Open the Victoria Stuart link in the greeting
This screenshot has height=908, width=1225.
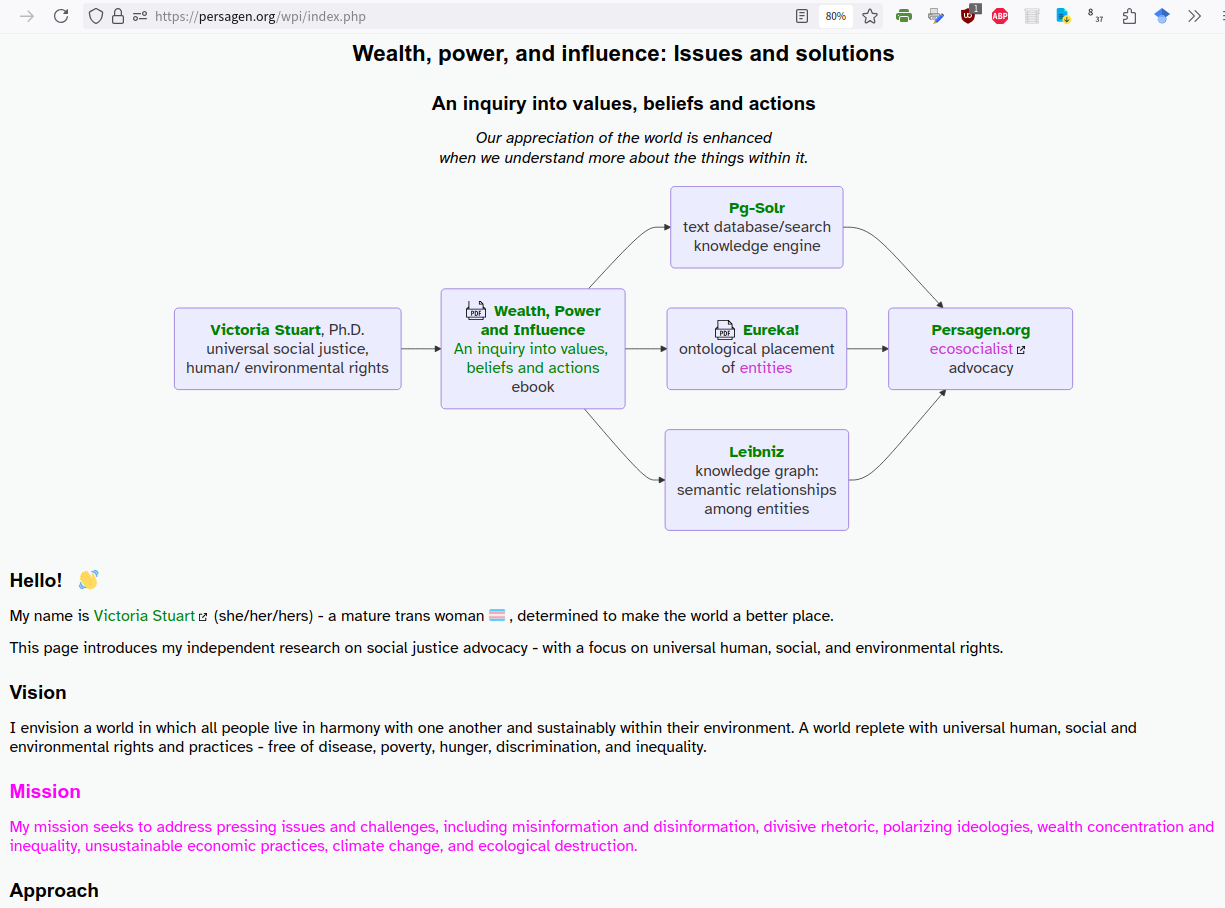pos(144,616)
